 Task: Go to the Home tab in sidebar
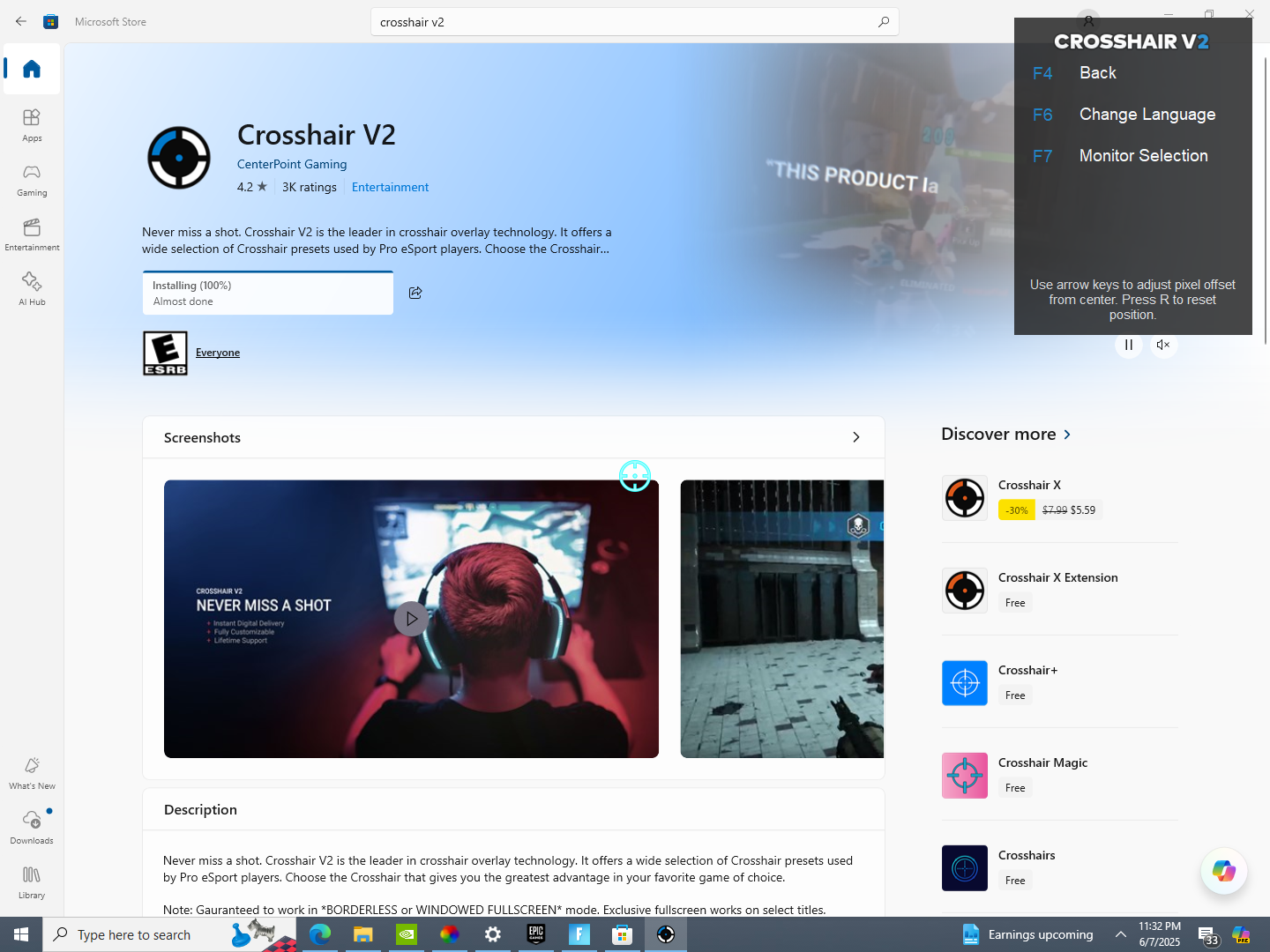click(32, 69)
